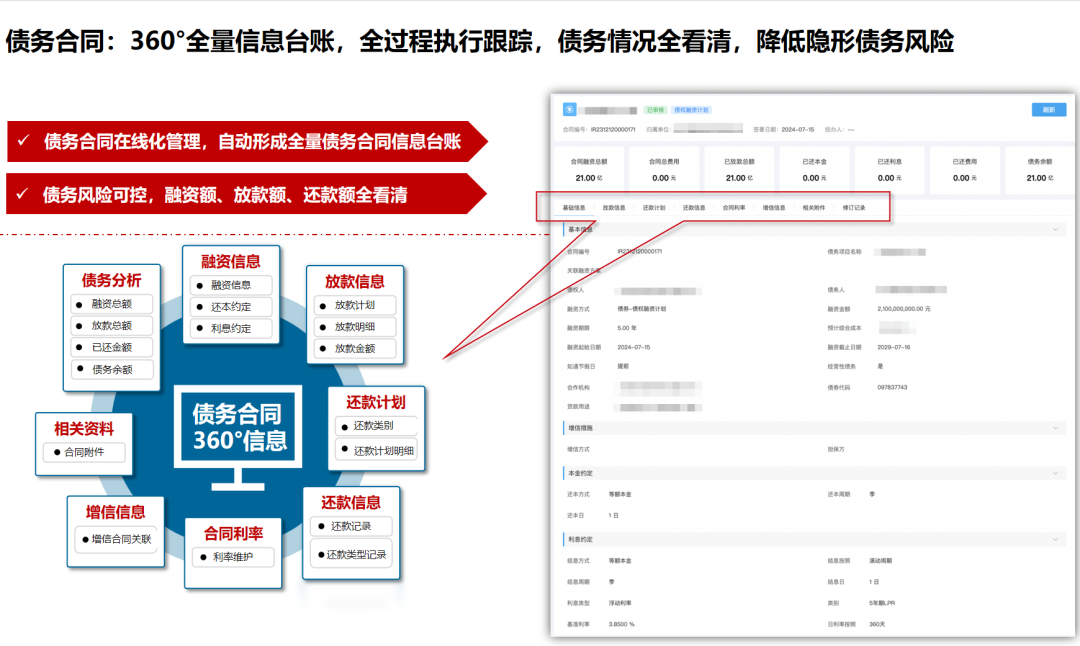This screenshot has height=646, width=1080.
Task: Click the 合同附件 item under 相关资料
Action: (89, 452)
